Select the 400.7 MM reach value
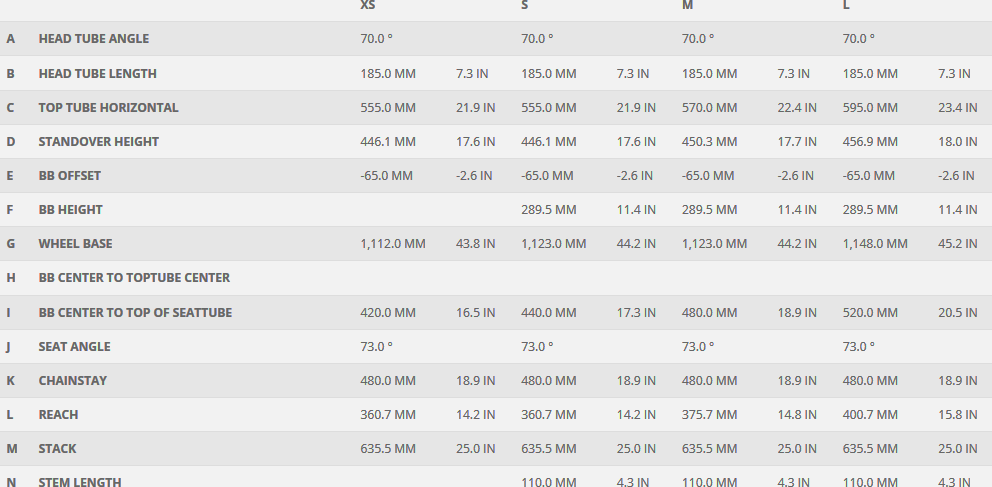Image resolution: width=992 pixels, height=487 pixels. tap(870, 415)
